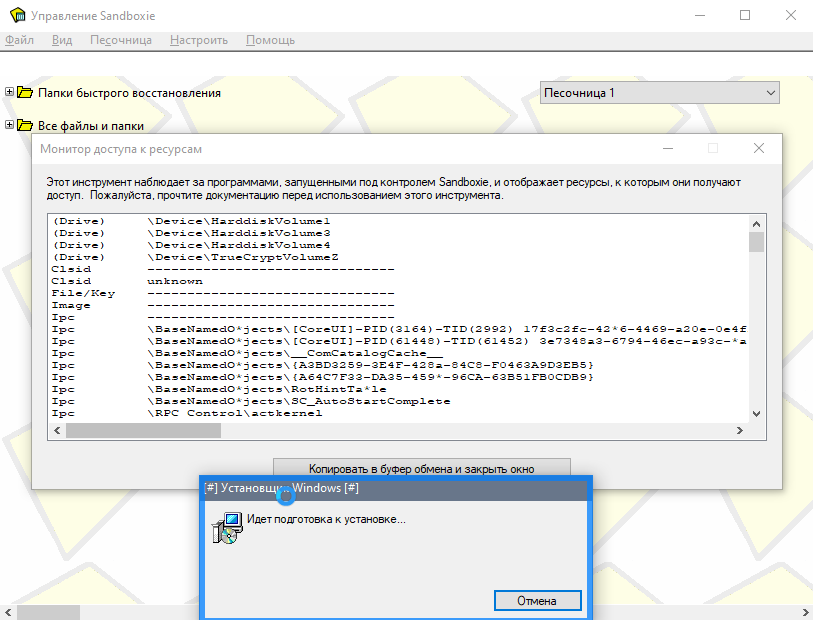Minimize the Монитор доступа к ресурсам window
813x620 pixels.
tap(668, 148)
